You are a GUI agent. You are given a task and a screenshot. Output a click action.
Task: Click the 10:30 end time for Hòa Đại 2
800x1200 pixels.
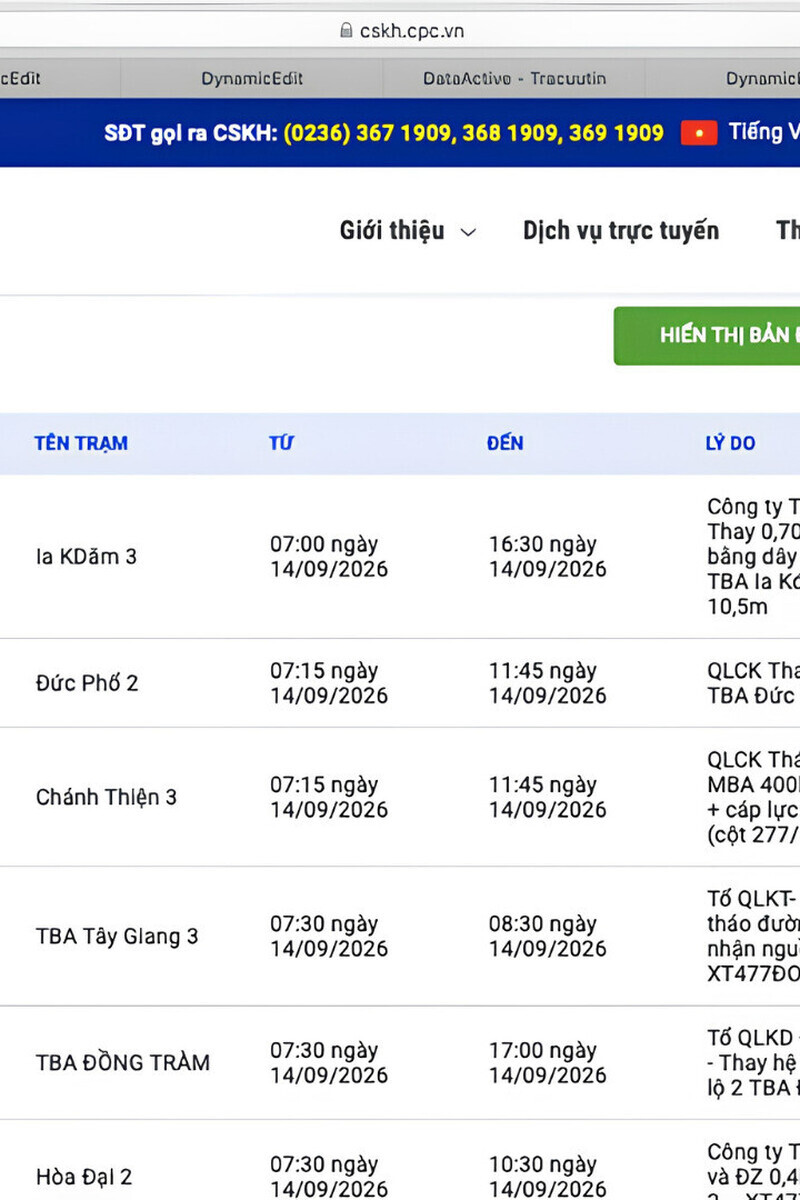[x=548, y=1177]
